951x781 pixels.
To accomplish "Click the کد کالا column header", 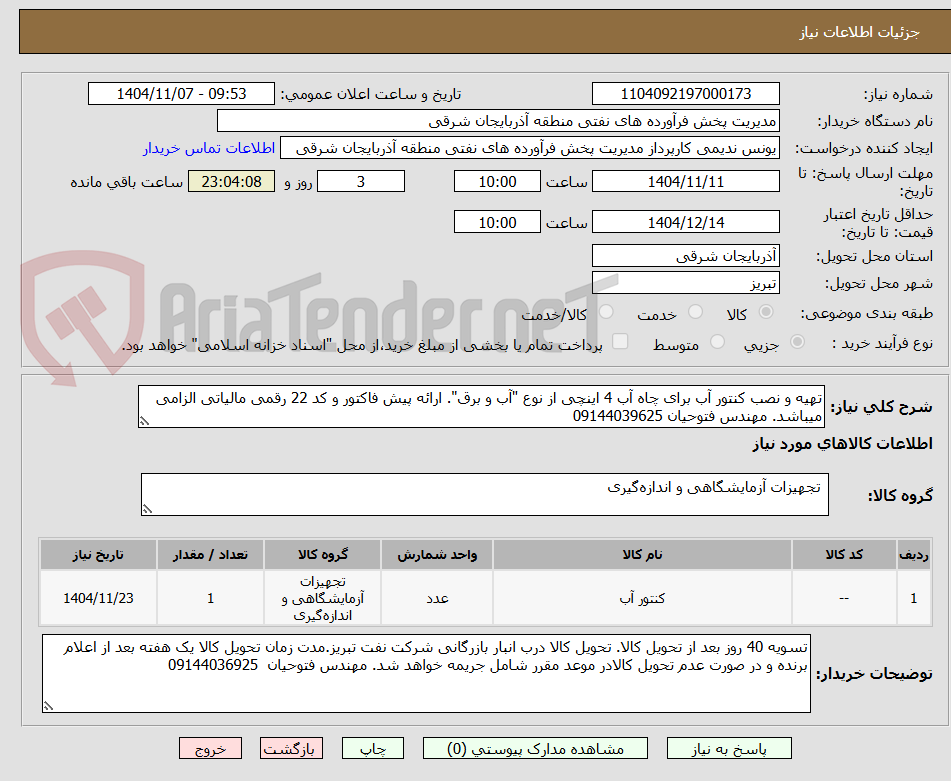I will [x=844, y=554].
